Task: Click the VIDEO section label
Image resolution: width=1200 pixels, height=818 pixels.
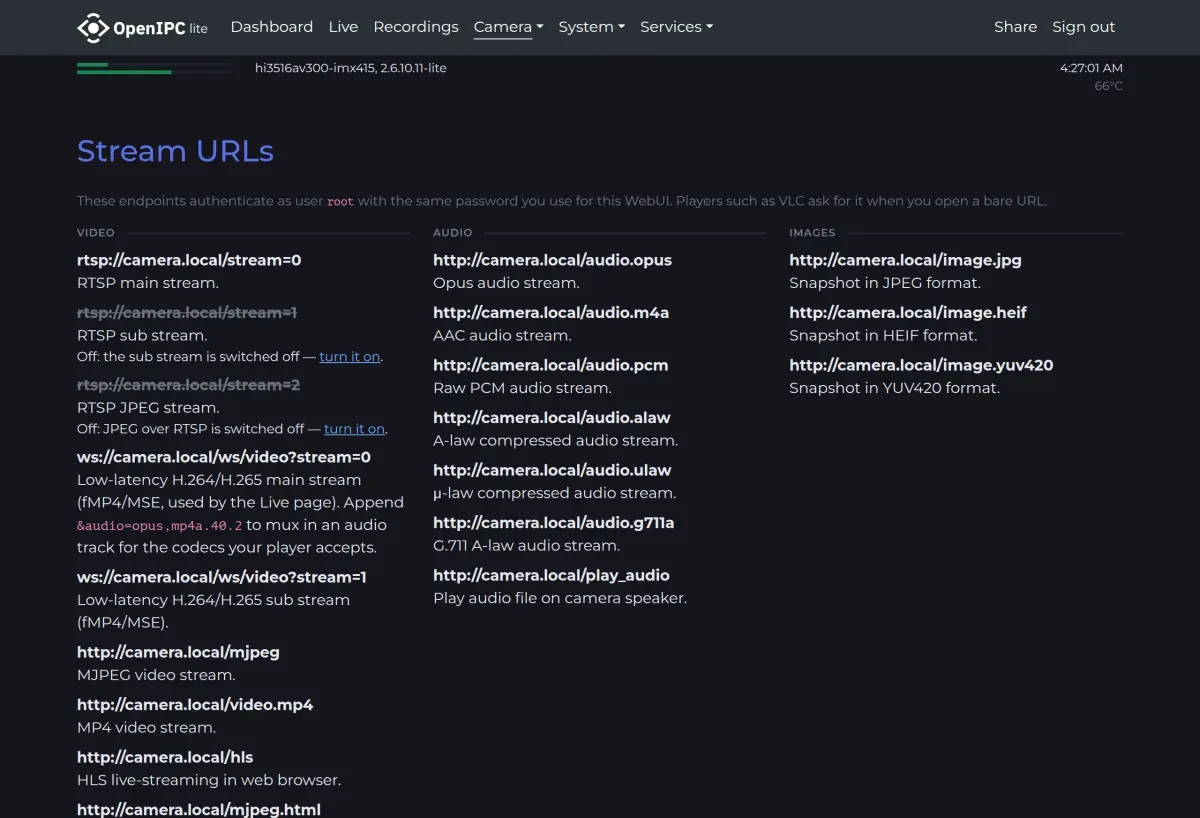Action: click(x=96, y=233)
